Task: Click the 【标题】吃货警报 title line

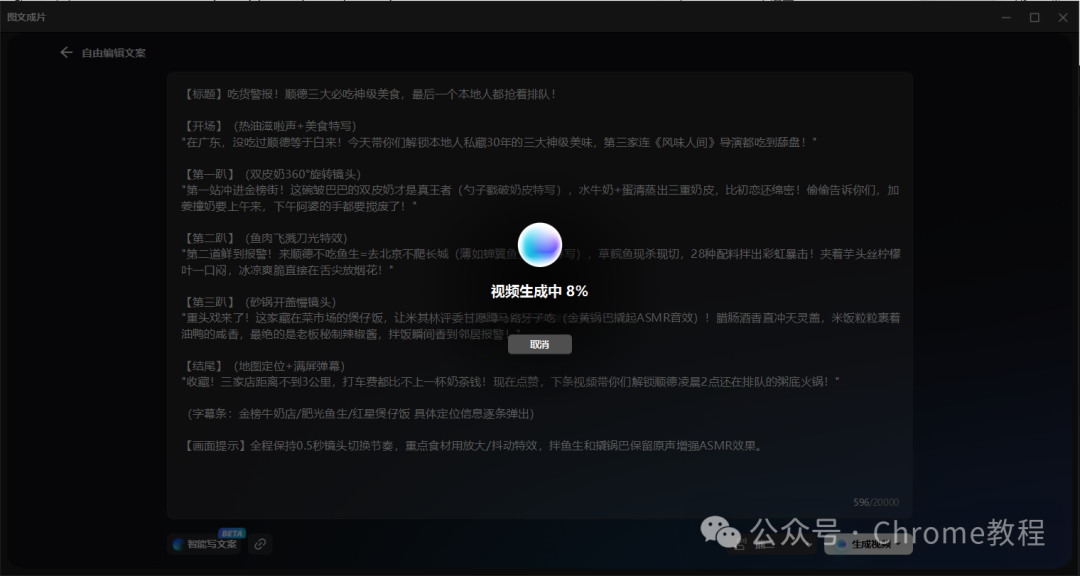Action: [x=371, y=94]
